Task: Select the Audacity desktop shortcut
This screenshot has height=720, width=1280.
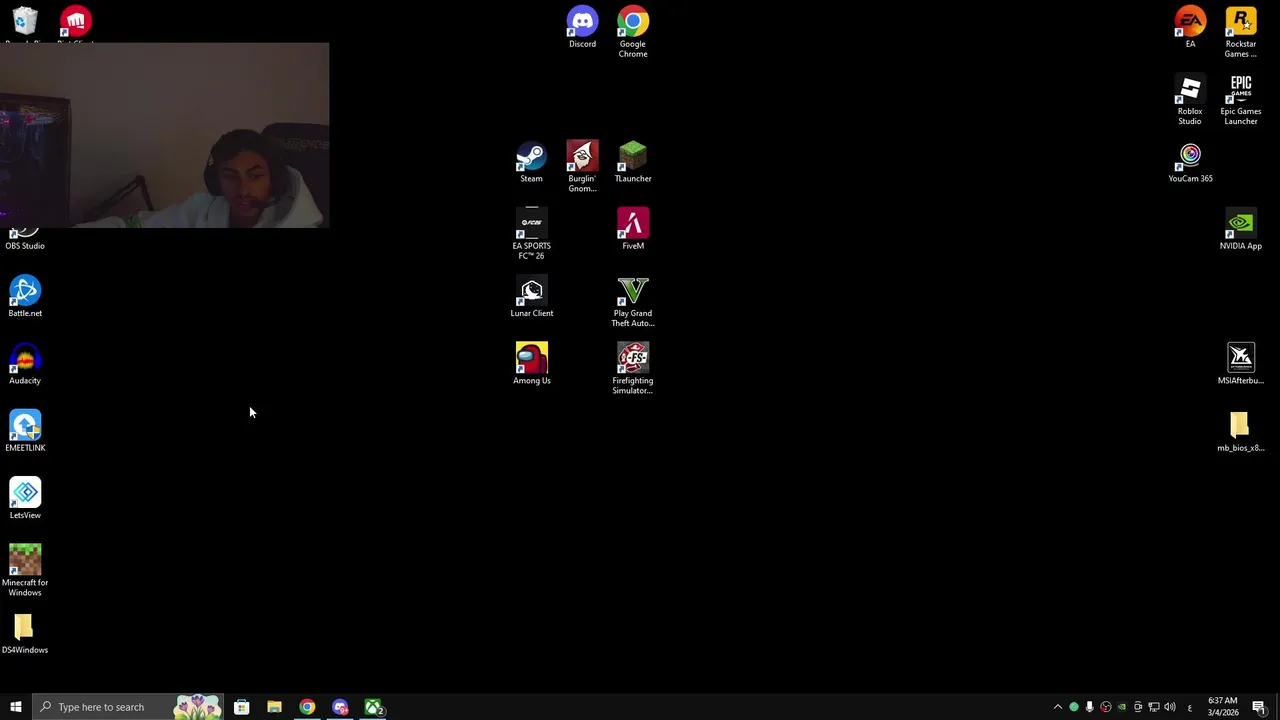Action: point(25,364)
